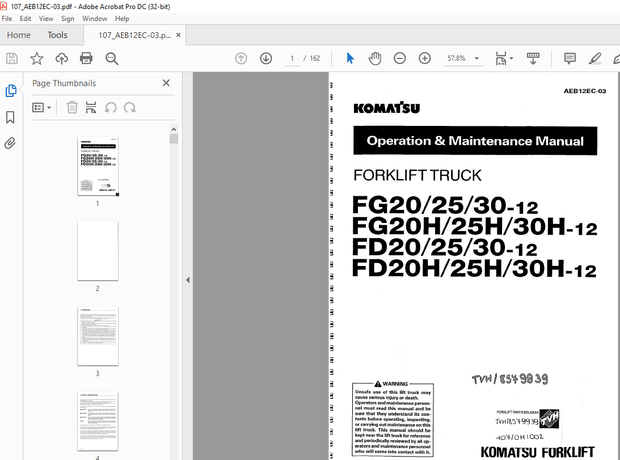Click the 'Operation & Maintenance Manual' heading
Screen dimensions: 620x460
pos(475,141)
